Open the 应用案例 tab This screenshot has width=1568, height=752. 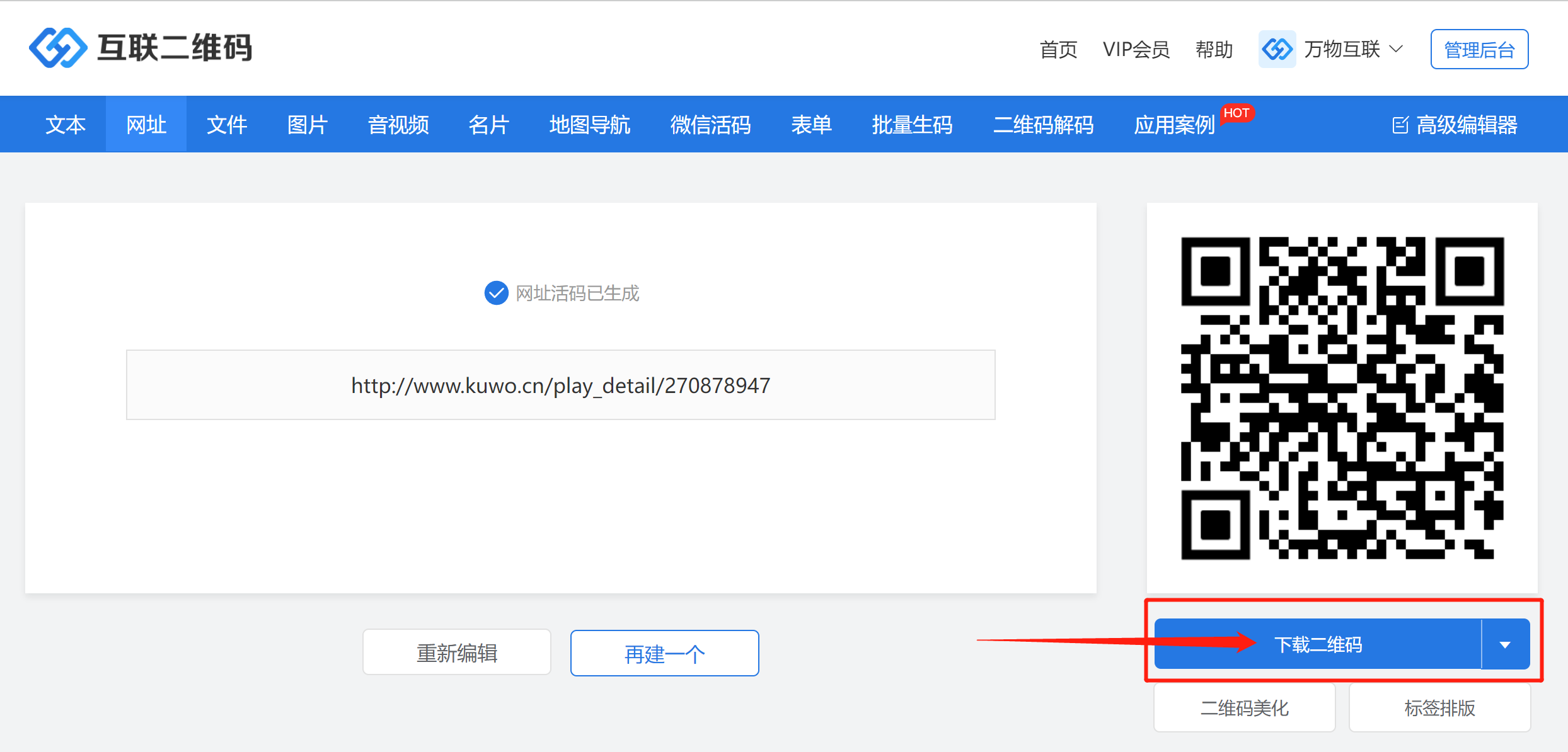(x=1175, y=125)
